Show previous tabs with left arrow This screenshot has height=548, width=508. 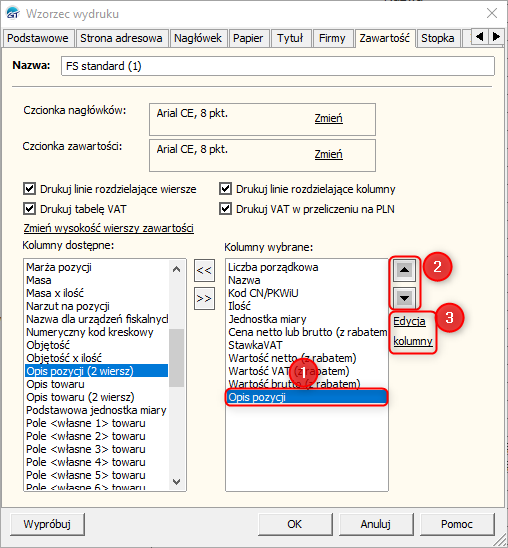pos(480,36)
